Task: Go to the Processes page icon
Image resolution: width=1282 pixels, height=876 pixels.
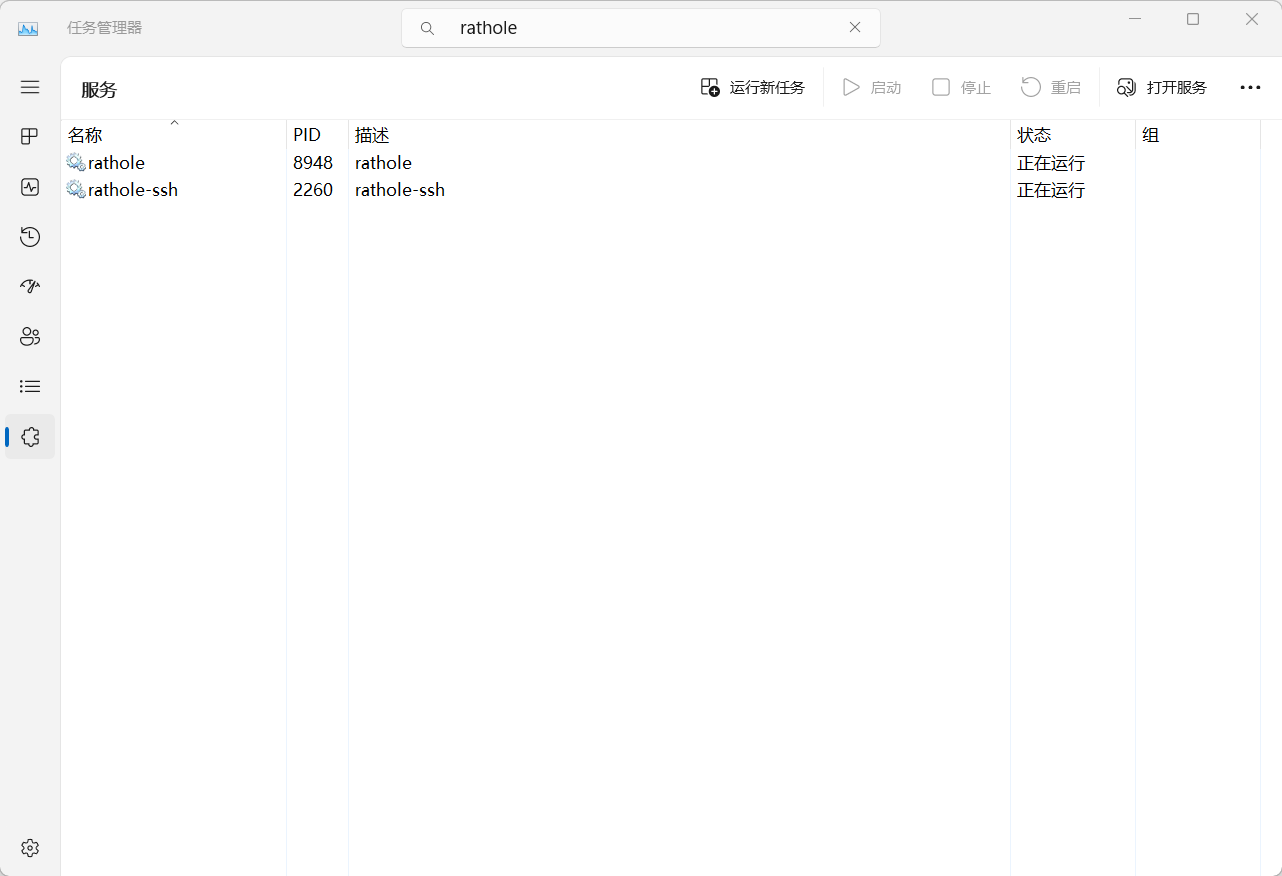Action: 30,136
